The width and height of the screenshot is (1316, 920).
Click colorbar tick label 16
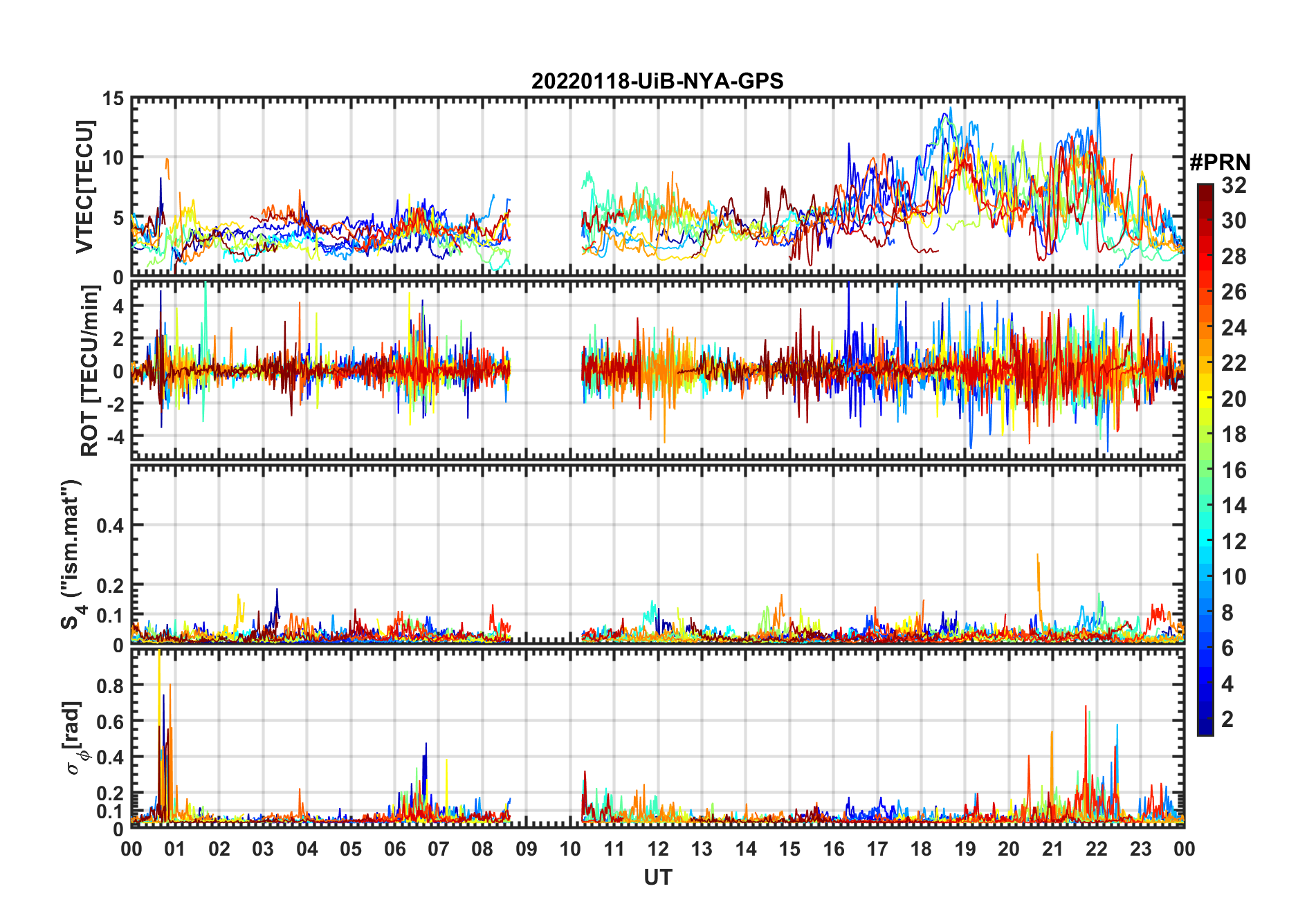(x=1234, y=470)
